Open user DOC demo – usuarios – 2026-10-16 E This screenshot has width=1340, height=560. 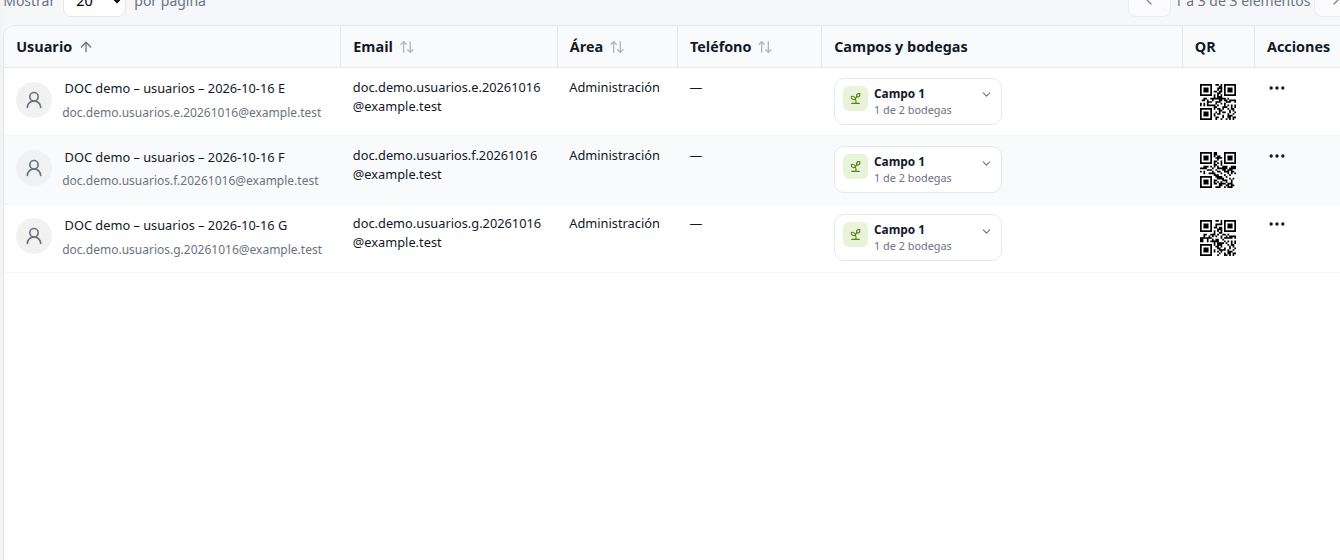coord(175,88)
